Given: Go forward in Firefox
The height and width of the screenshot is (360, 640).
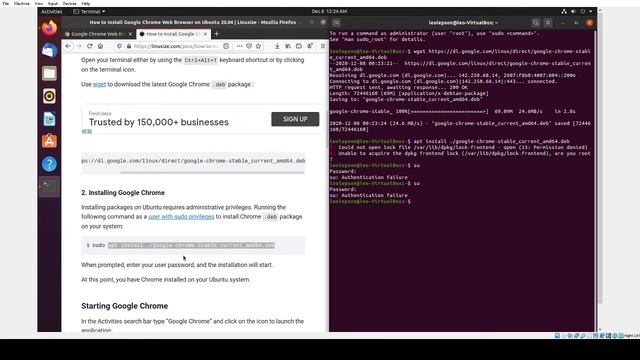Looking at the screenshot, I should click(x=79, y=46).
